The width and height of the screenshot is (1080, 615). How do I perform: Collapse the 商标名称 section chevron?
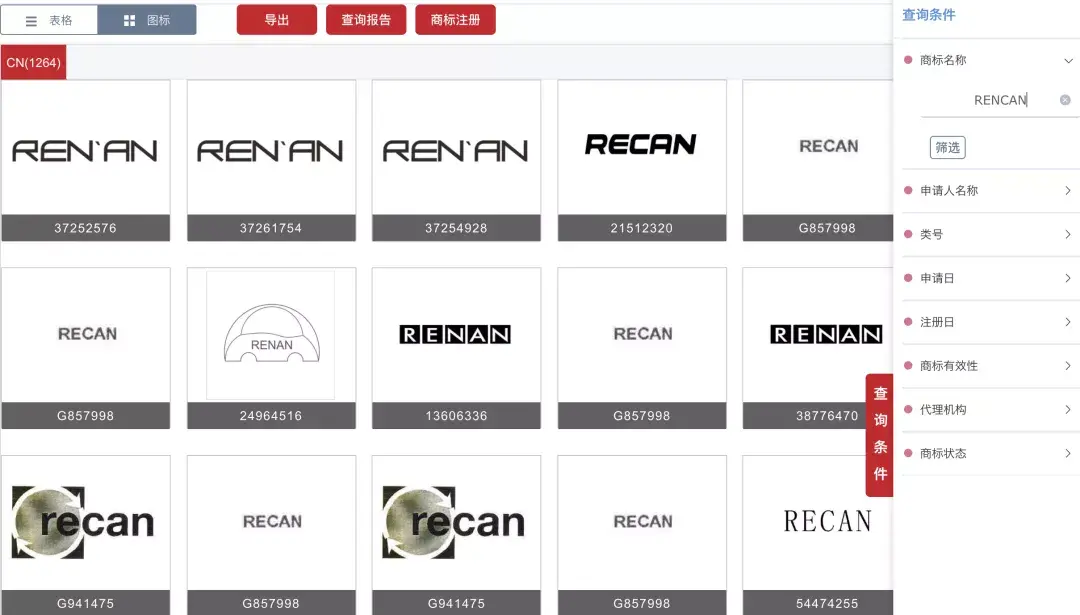pos(1068,60)
